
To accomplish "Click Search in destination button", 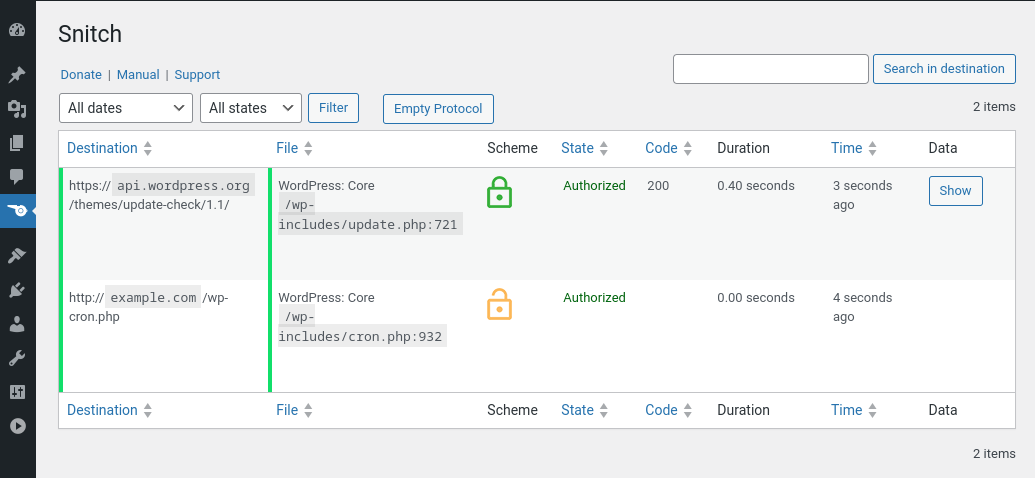I will tap(944, 69).
